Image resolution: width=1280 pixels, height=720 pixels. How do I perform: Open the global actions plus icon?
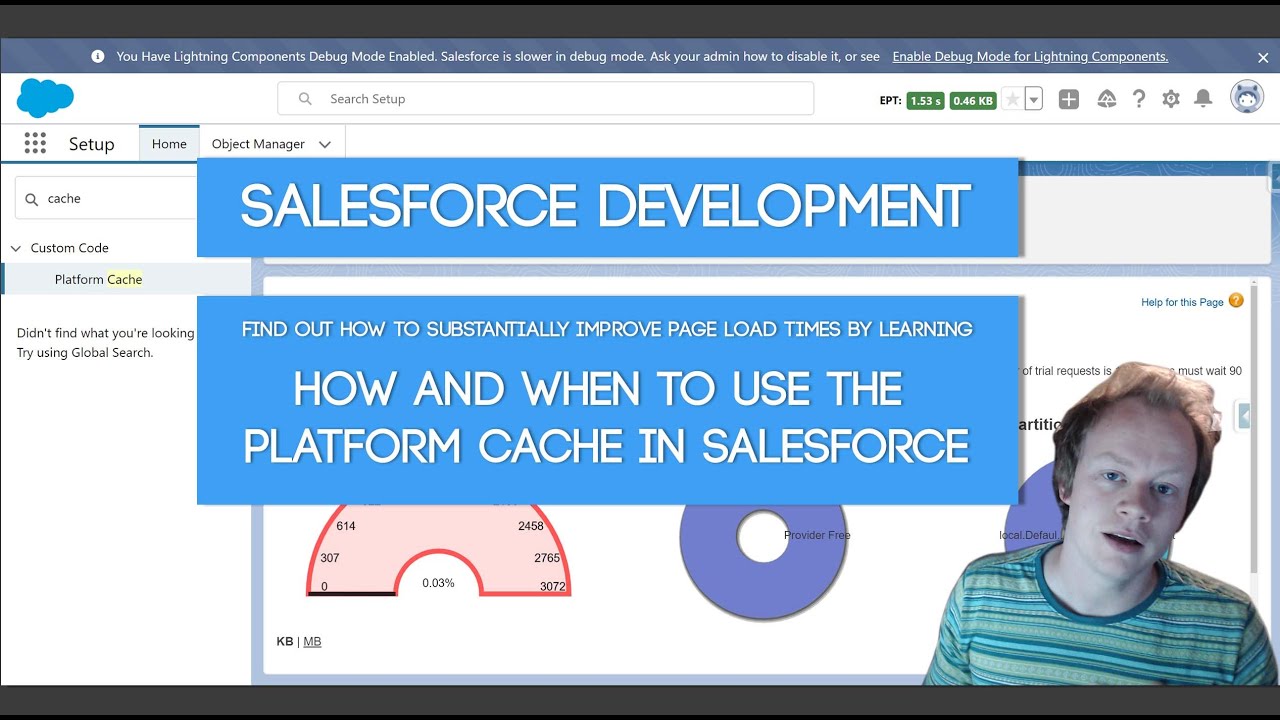(1069, 99)
